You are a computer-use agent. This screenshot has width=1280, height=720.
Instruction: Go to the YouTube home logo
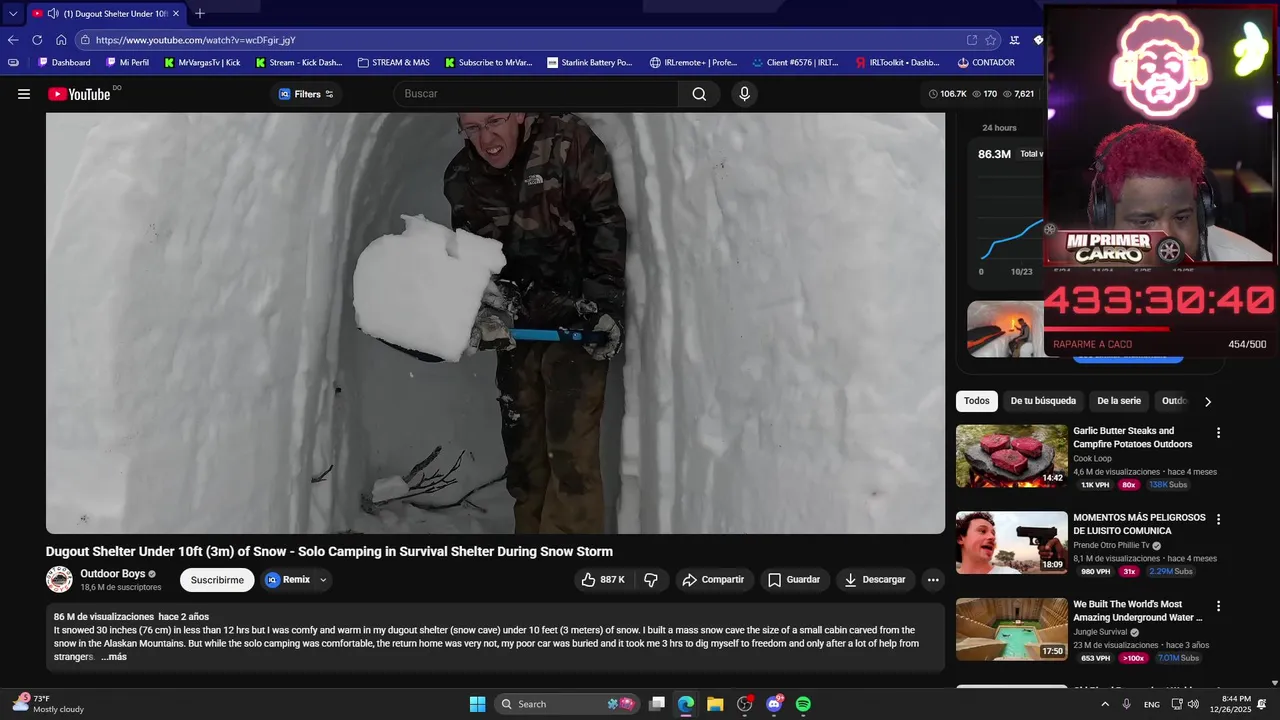click(x=79, y=94)
